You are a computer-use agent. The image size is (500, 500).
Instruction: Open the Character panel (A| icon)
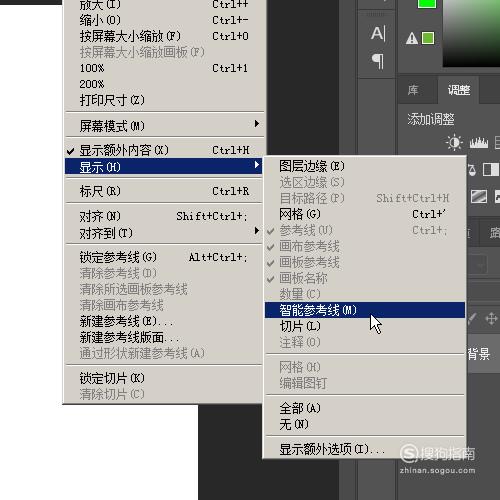click(x=378, y=34)
